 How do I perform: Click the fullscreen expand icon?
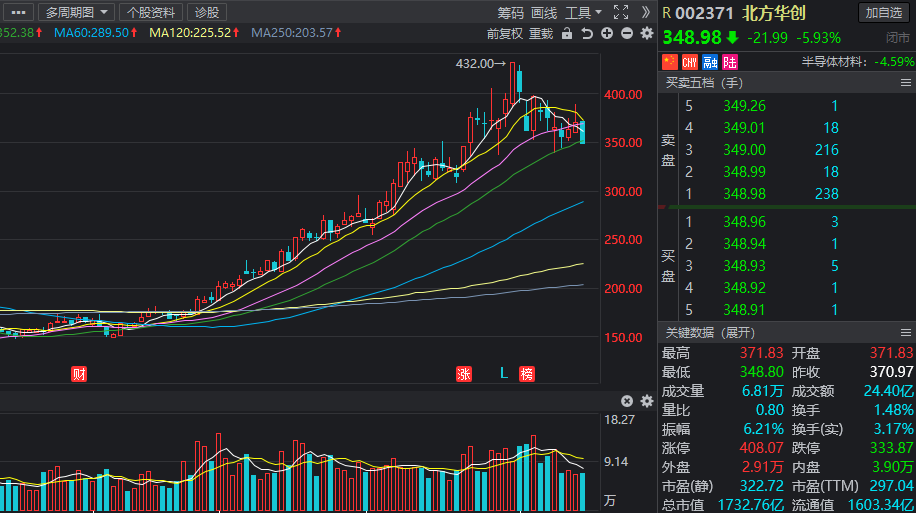[x=621, y=12]
